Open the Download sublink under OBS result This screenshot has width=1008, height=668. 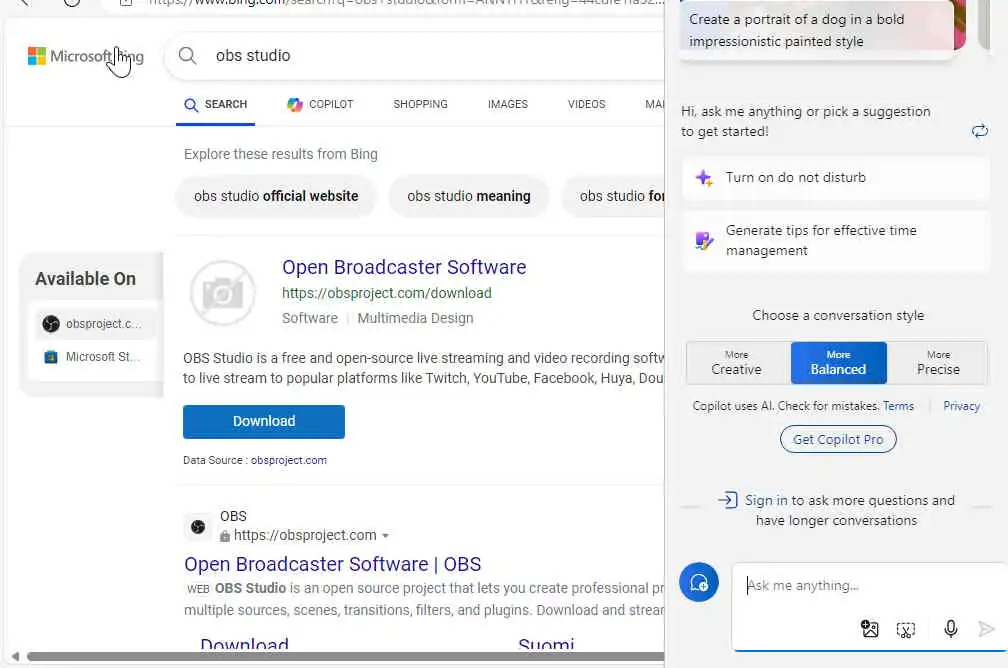coord(244,644)
